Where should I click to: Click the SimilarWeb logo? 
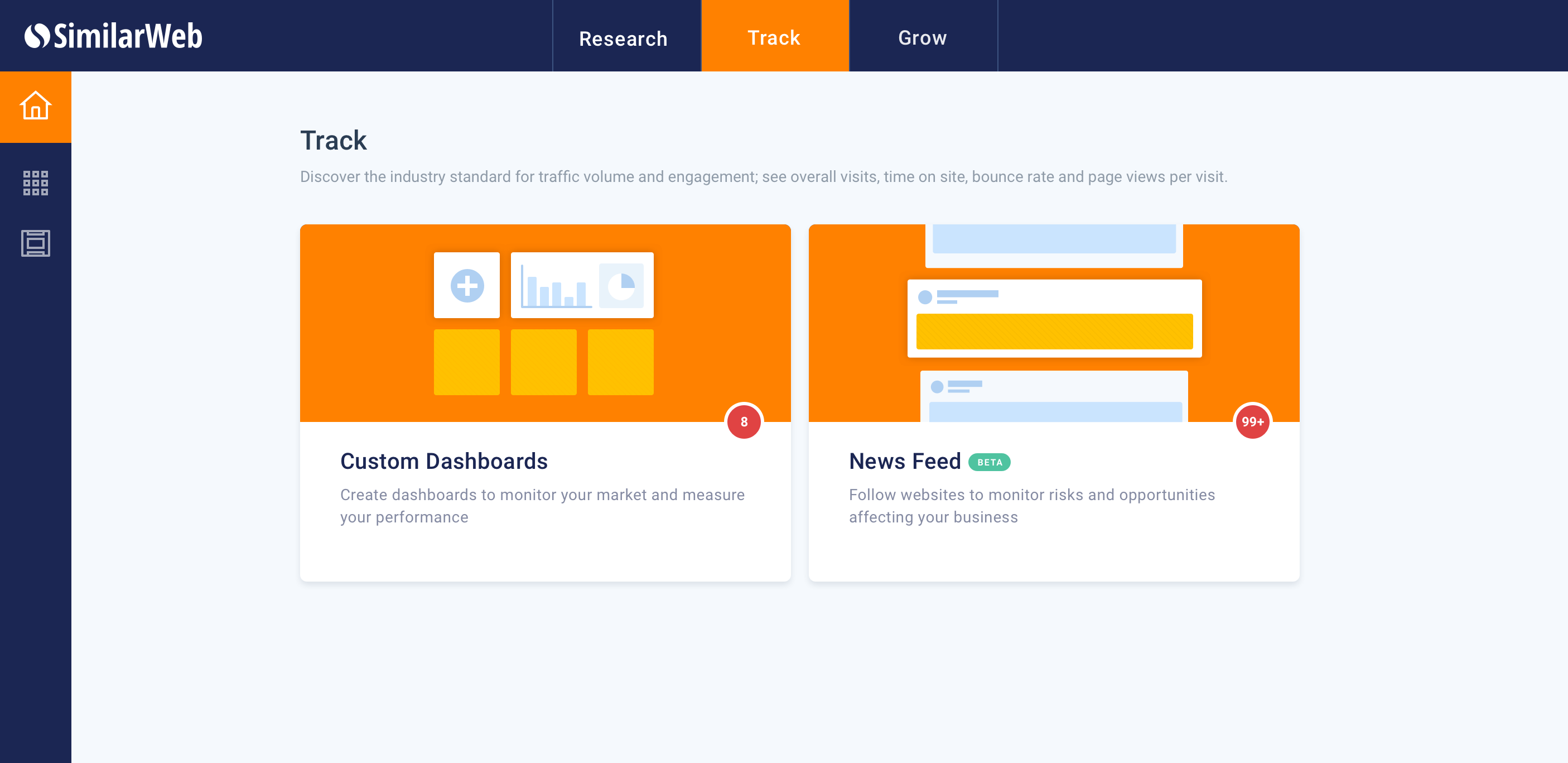pyautogui.click(x=113, y=36)
